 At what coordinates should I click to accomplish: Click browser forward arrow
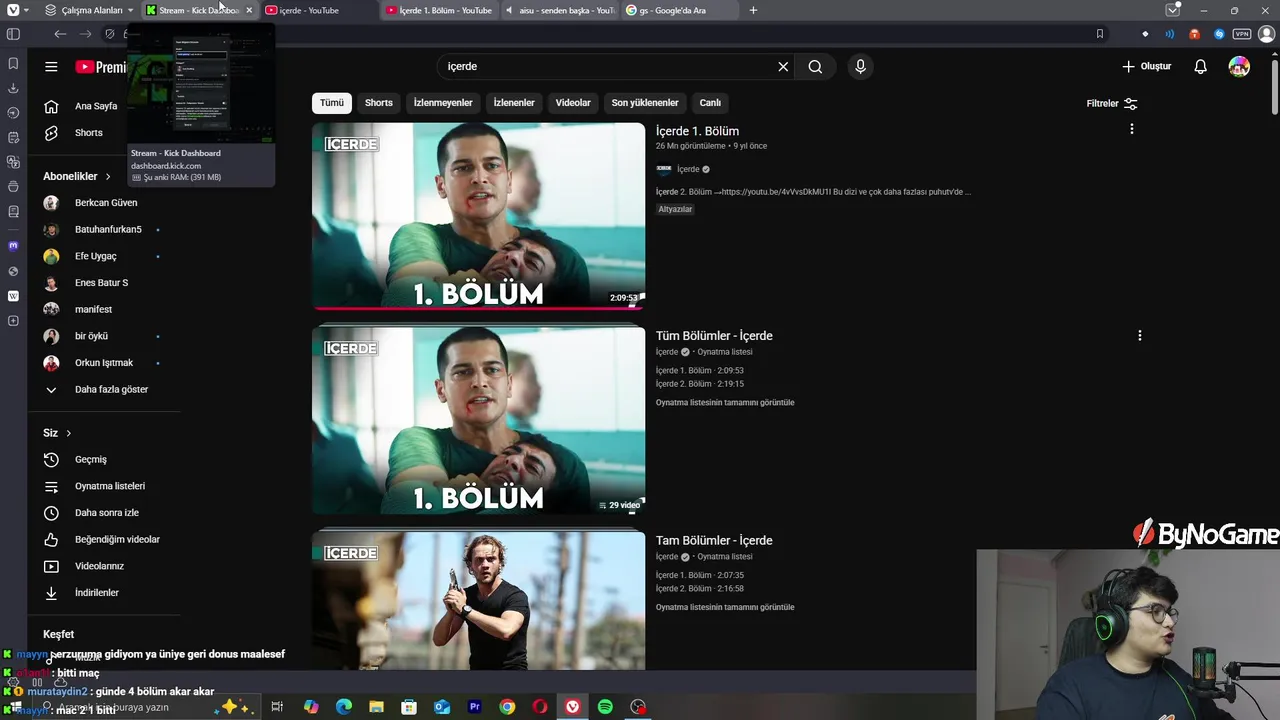(85, 34)
